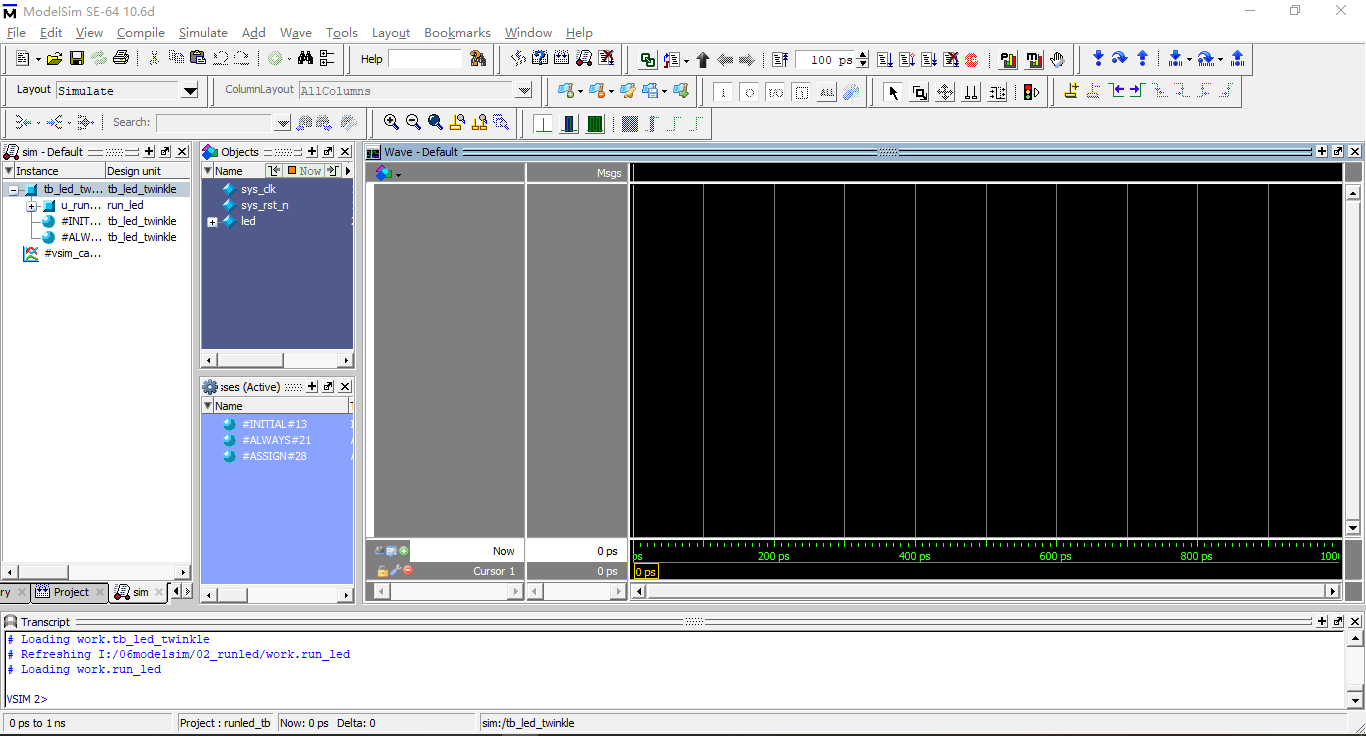Click the run length 100 ps field
The image size is (1366, 736).
(x=826, y=60)
